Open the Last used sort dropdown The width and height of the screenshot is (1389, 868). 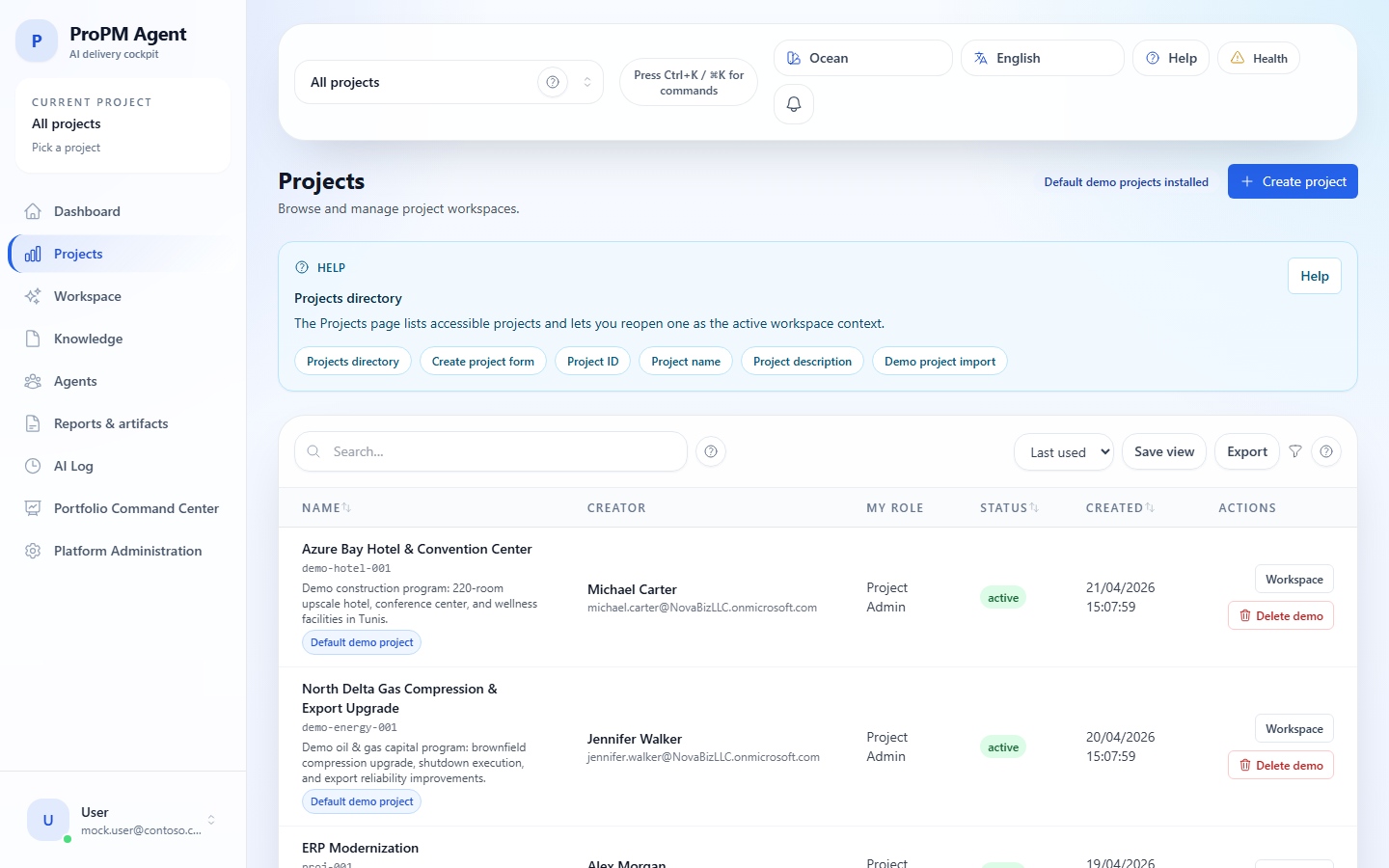1063,451
